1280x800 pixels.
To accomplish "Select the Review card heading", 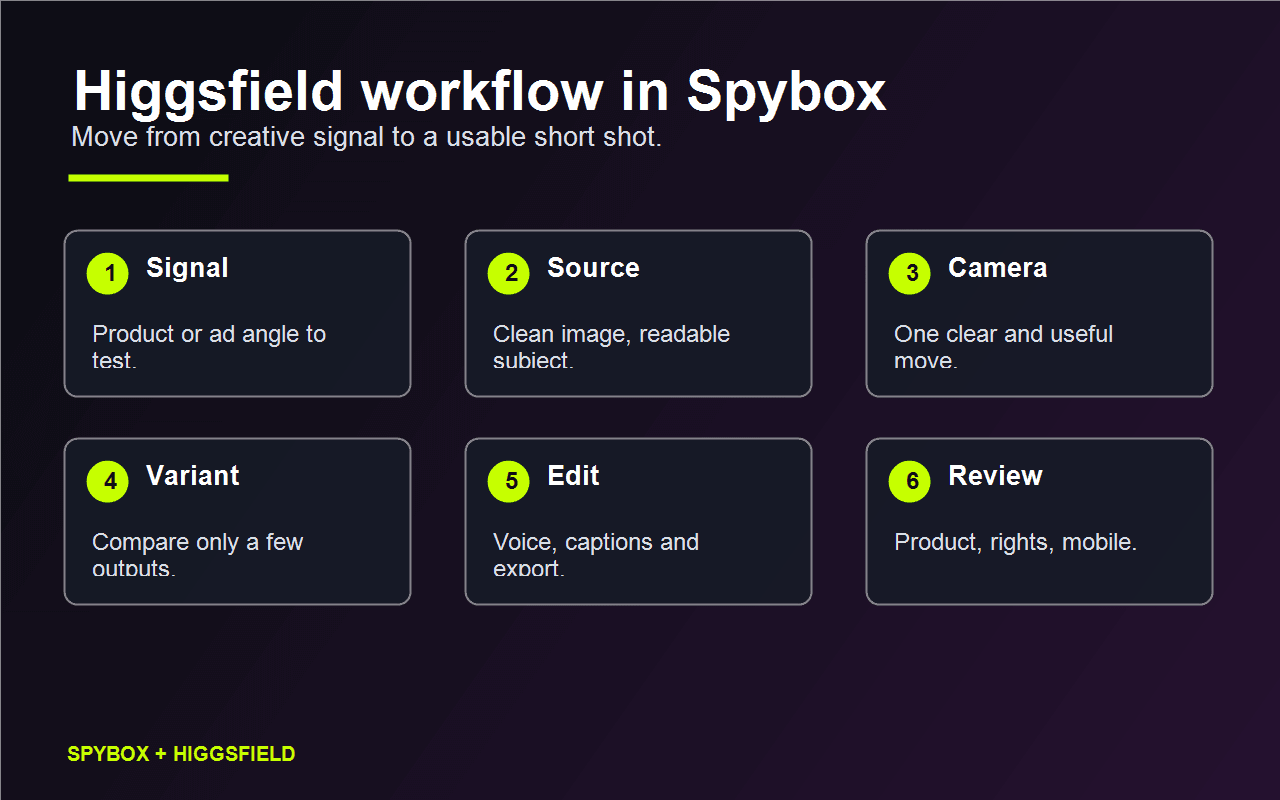I will tap(995, 476).
